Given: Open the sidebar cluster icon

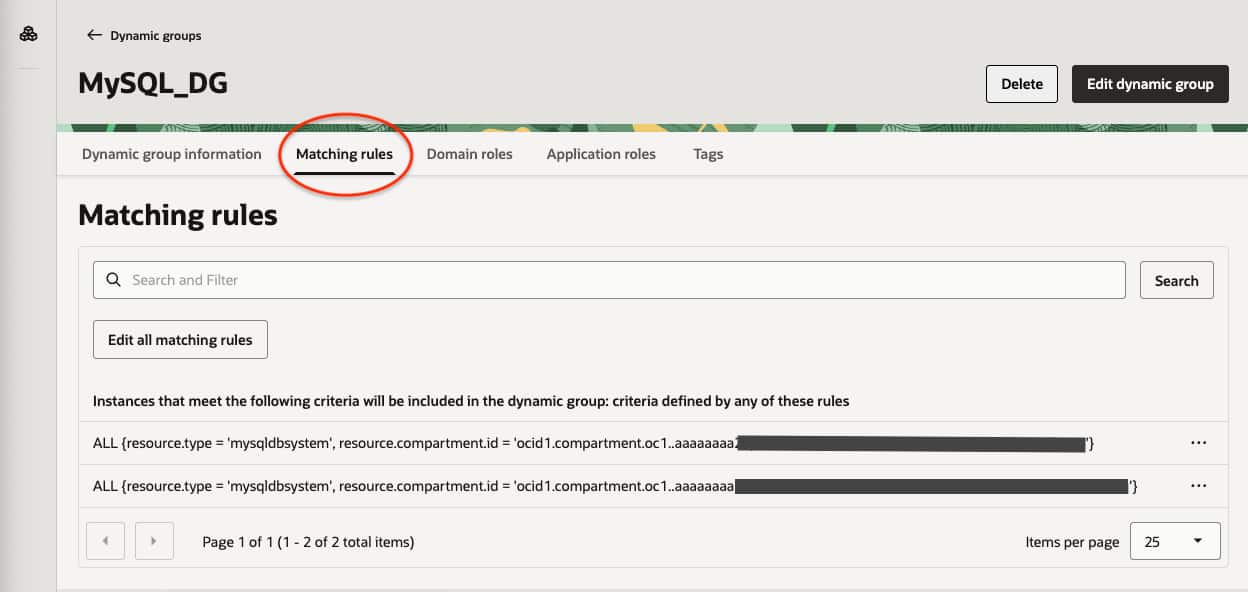Looking at the screenshot, I should point(29,34).
